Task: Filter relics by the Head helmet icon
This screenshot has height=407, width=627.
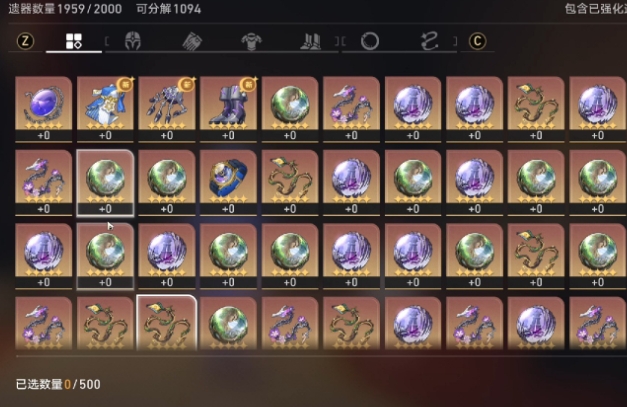Action: (x=133, y=41)
